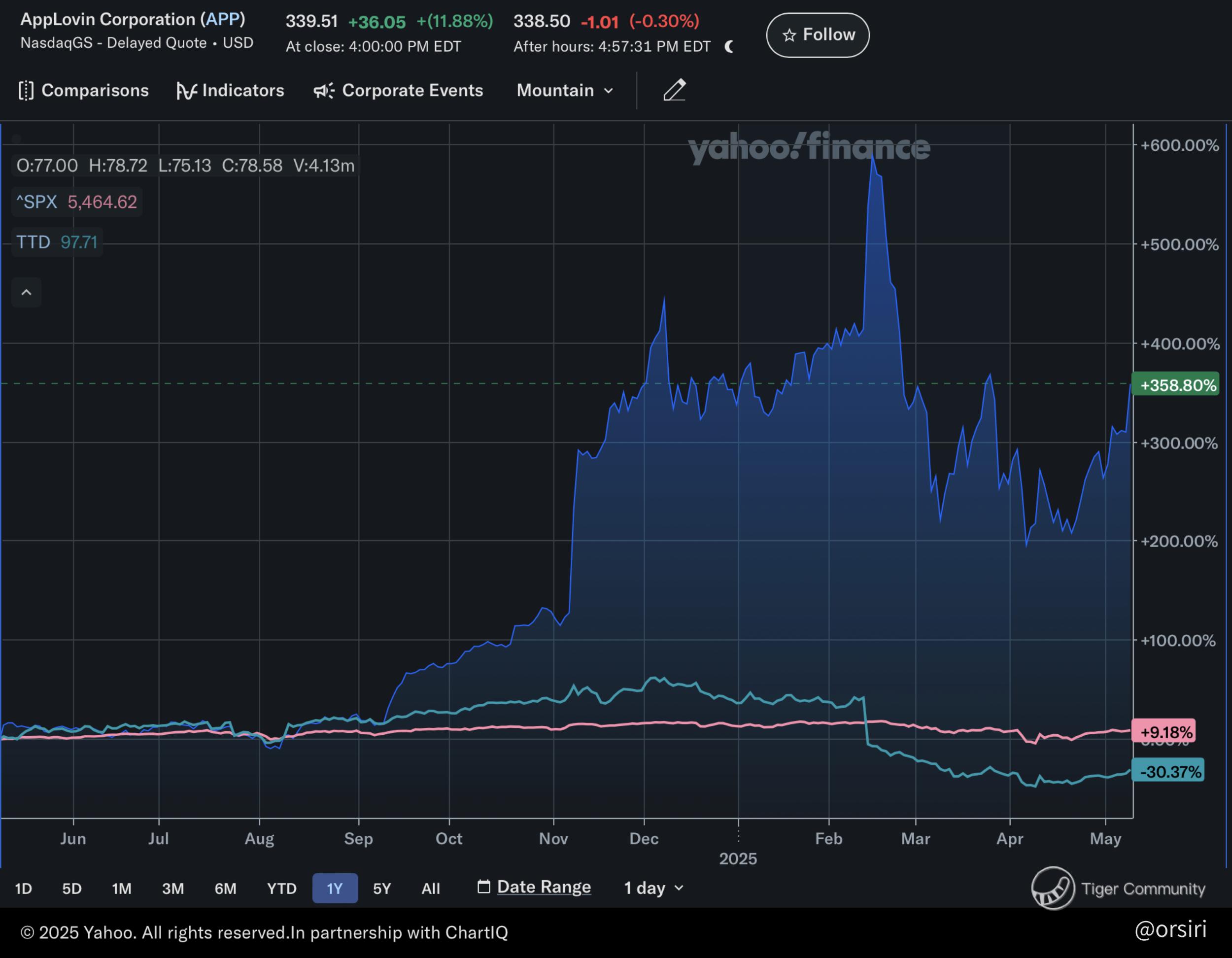Image resolution: width=1232 pixels, height=958 pixels.
Task: Open the Mountain chart type dropdown
Action: click(565, 90)
